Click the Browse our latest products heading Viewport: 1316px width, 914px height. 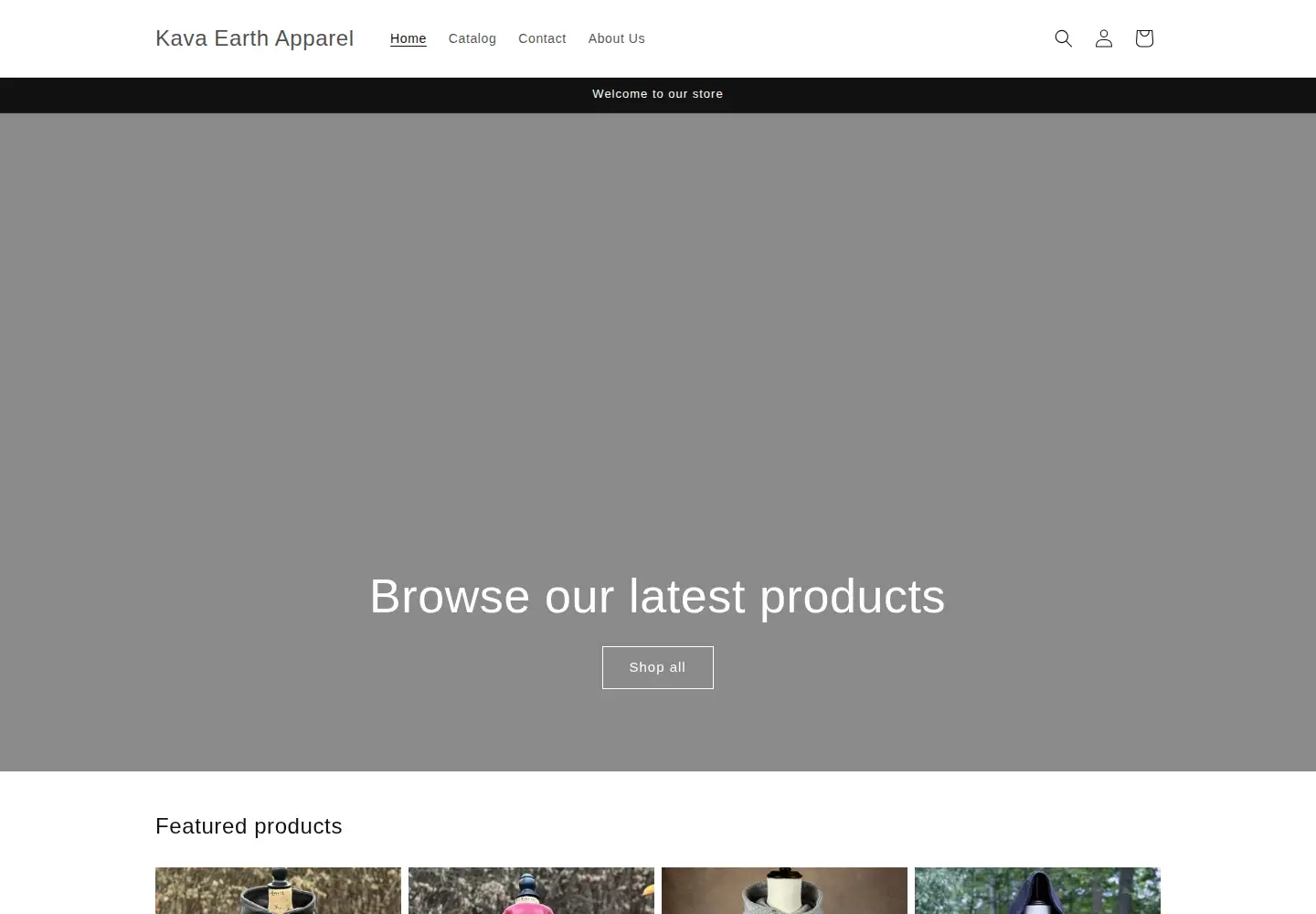pyautogui.click(x=657, y=596)
